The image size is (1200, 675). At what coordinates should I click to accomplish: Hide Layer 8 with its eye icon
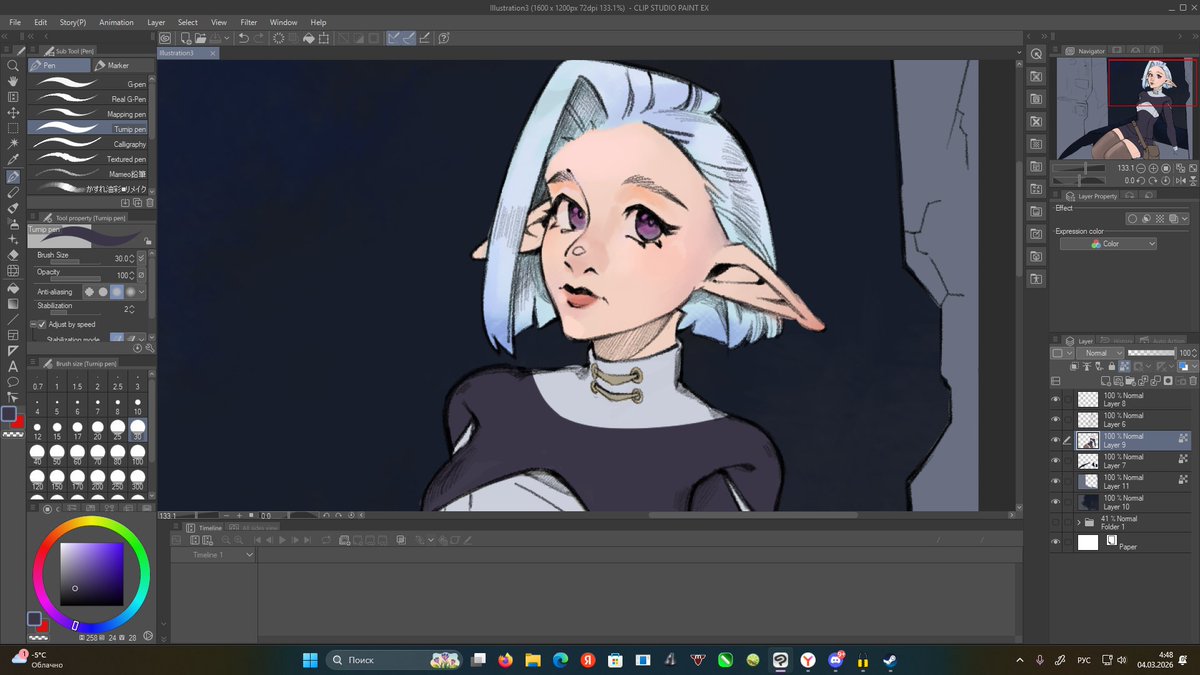point(1055,399)
